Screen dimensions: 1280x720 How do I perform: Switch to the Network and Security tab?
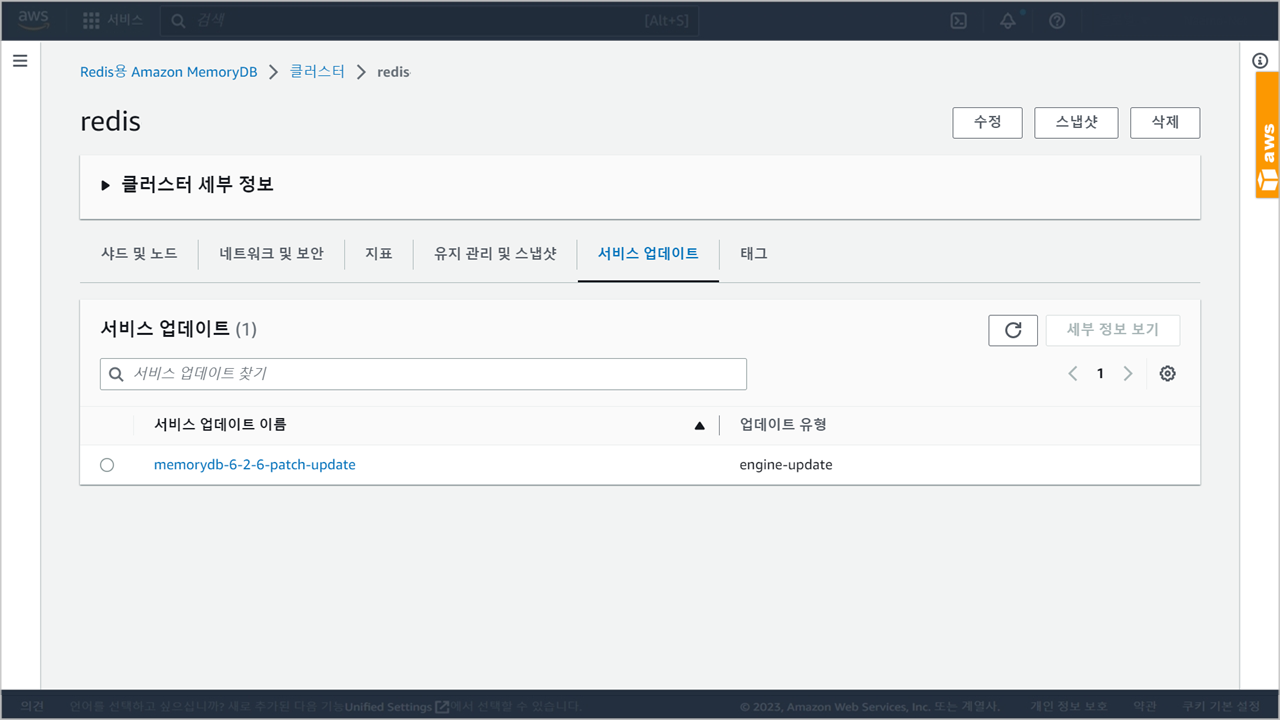tap(272, 254)
